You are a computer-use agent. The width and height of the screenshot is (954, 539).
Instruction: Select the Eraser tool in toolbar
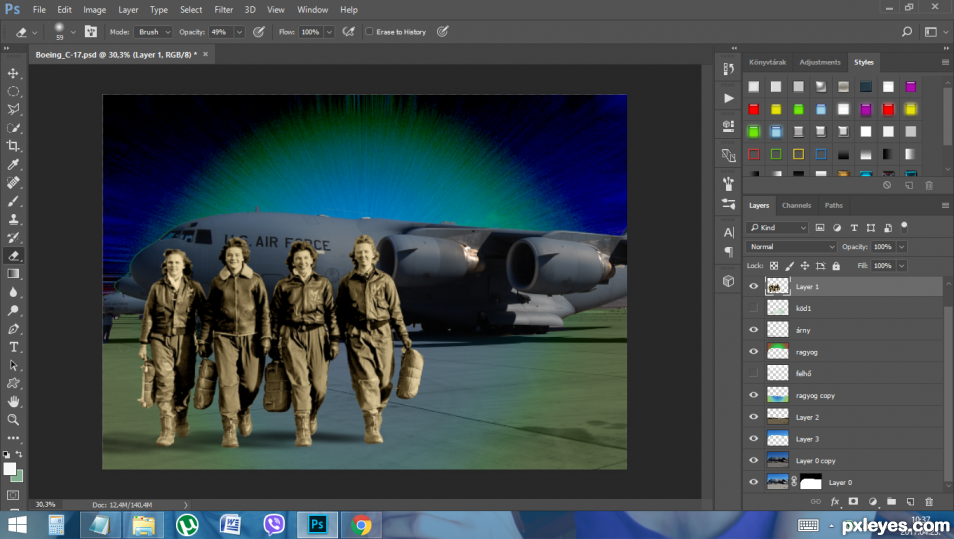point(13,256)
